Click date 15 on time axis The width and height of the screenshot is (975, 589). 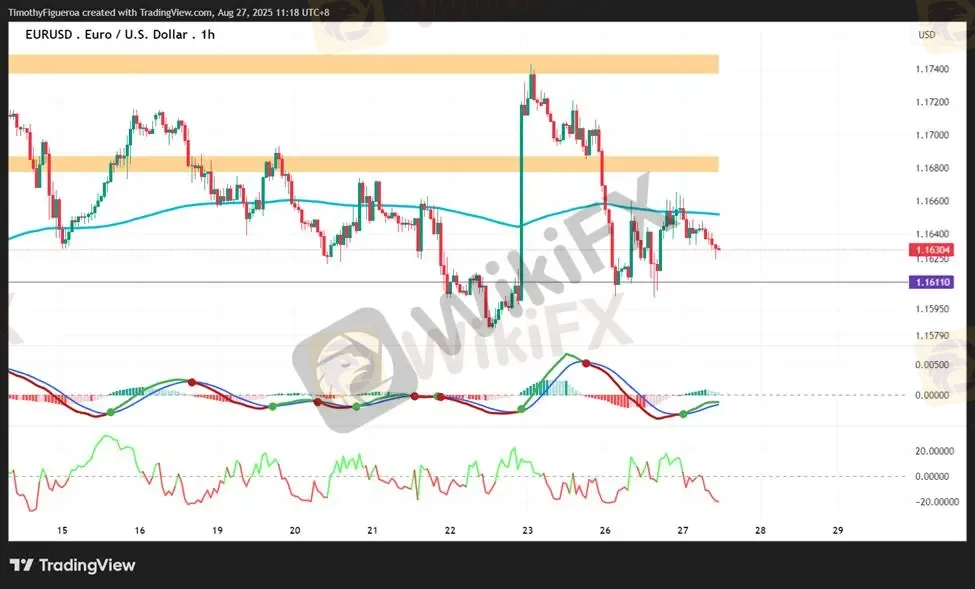[x=62, y=531]
